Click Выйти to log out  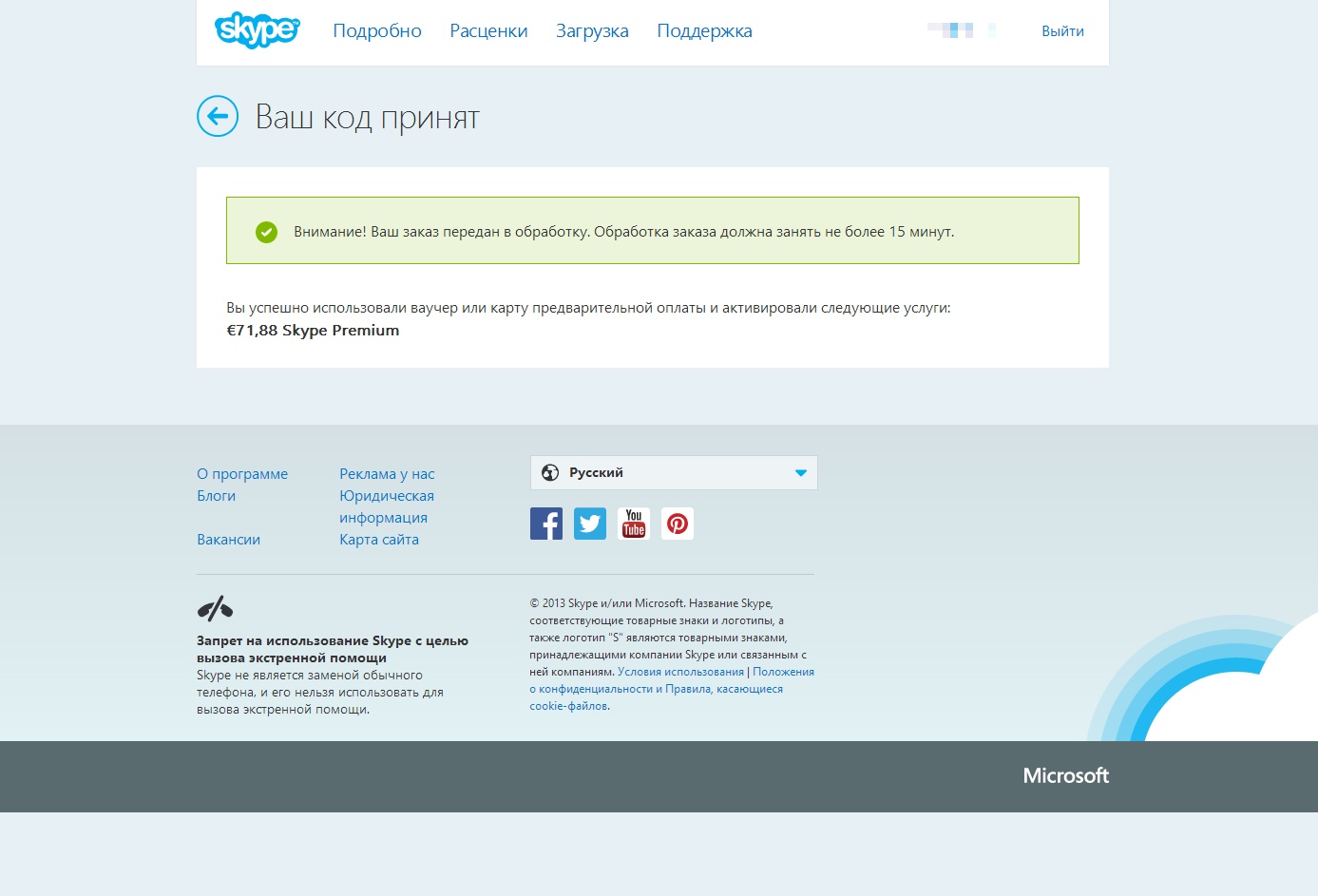1061,30
